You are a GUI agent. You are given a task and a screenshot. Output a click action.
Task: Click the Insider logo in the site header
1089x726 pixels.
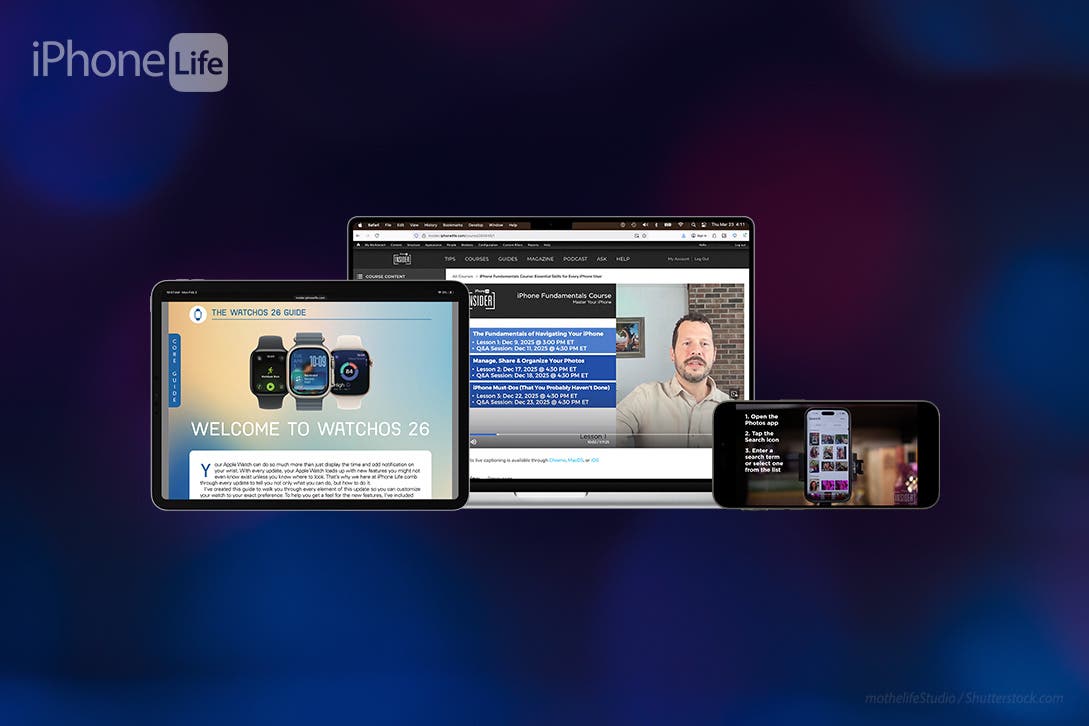coord(402,259)
